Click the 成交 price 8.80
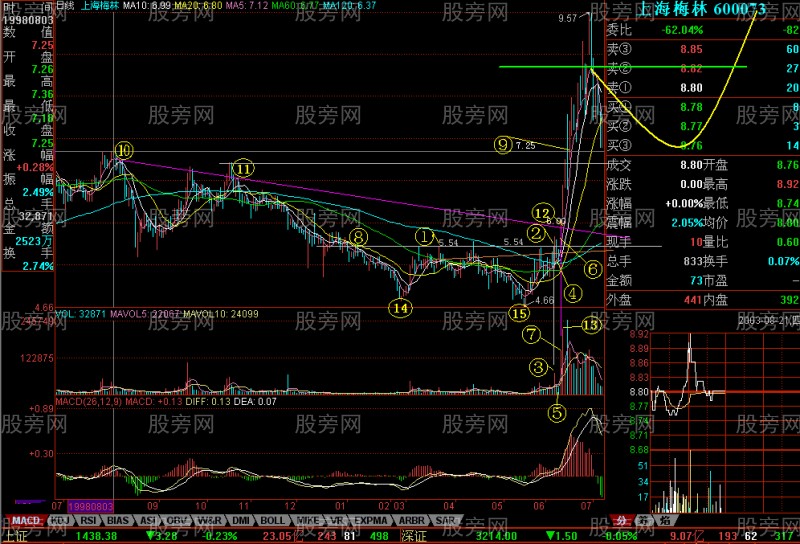This screenshot has height=544, width=800. (x=691, y=165)
